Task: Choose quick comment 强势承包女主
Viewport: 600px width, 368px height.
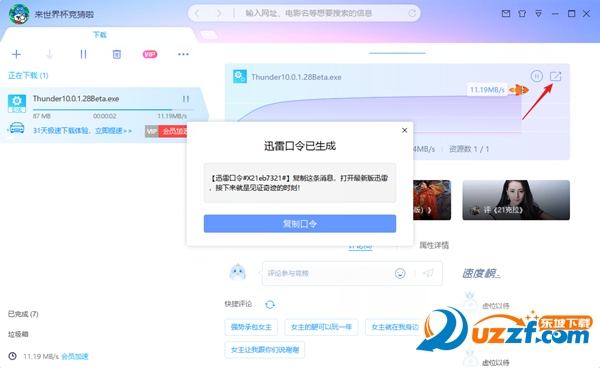Action: (x=251, y=327)
